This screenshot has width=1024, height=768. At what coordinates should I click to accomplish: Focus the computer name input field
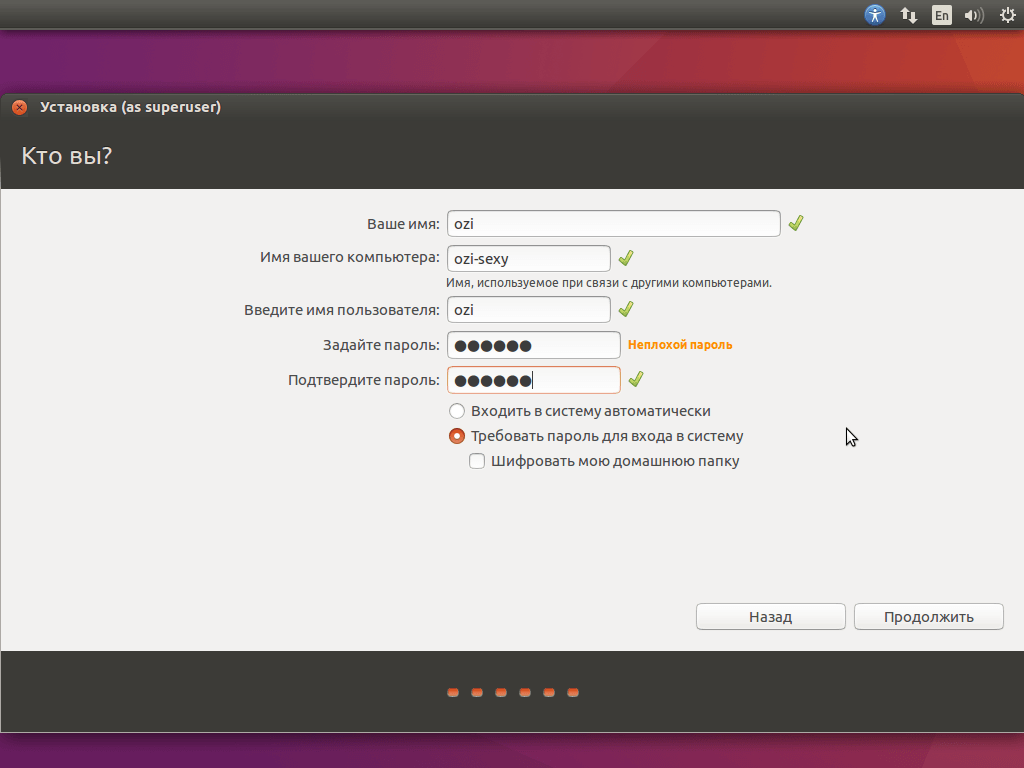pyautogui.click(x=528, y=259)
